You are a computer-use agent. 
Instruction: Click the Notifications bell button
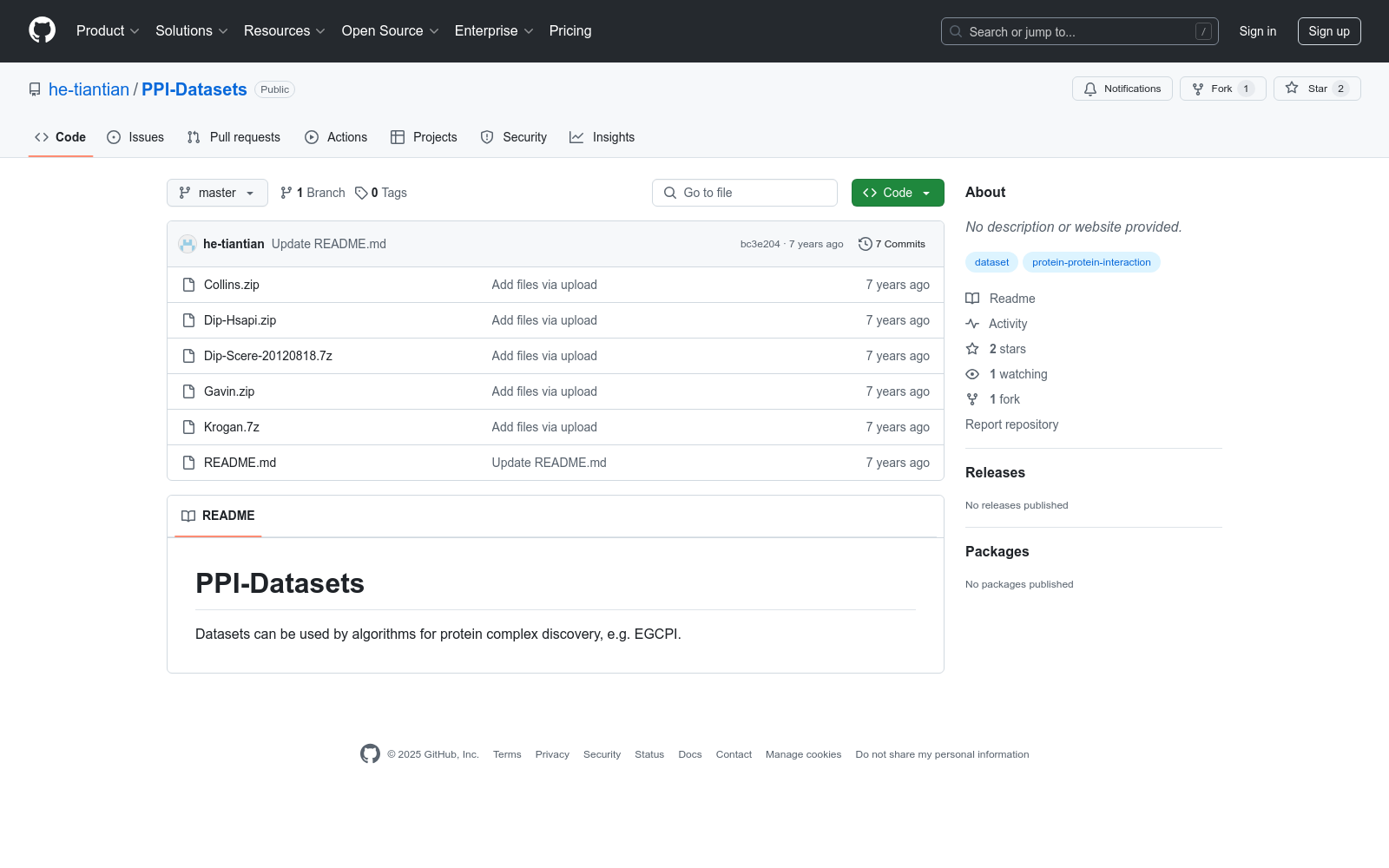point(1122,89)
